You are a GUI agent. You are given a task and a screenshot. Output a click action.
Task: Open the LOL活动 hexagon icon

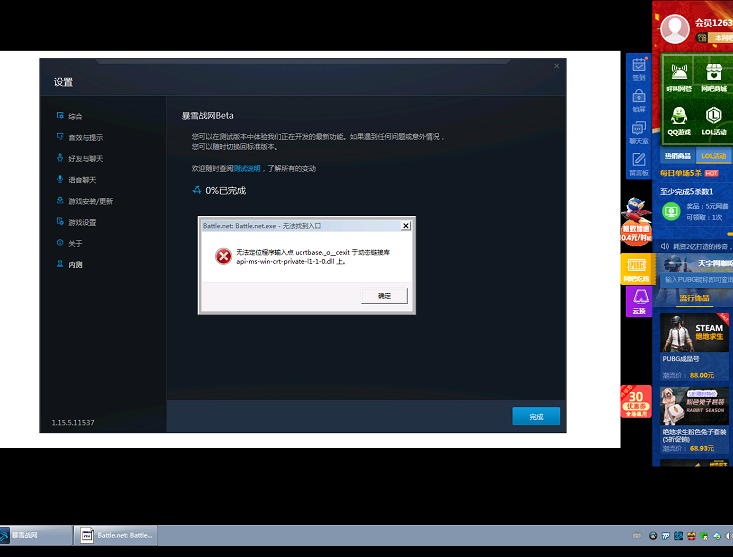click(x=714, y=115)
